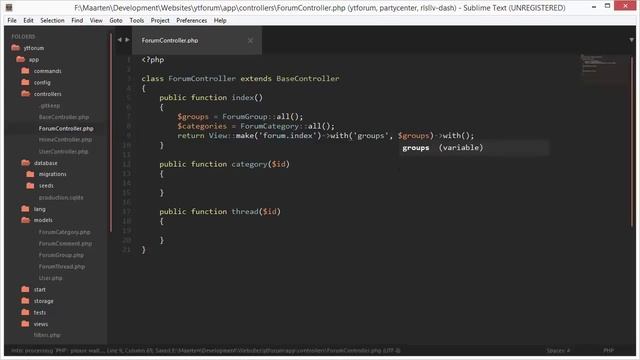Open the Tools menu
640x360 pixels.
pos(137,20)
